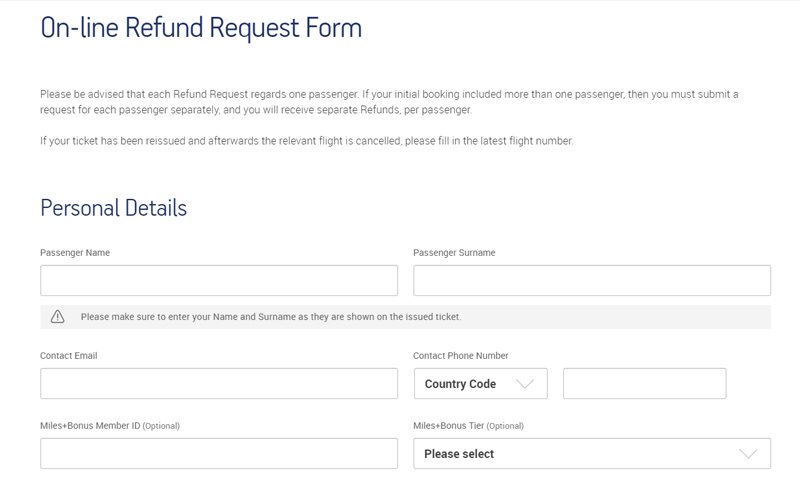Click the 'Passenger Surname' label
800x500 pixels.
[x=454, y=253]
